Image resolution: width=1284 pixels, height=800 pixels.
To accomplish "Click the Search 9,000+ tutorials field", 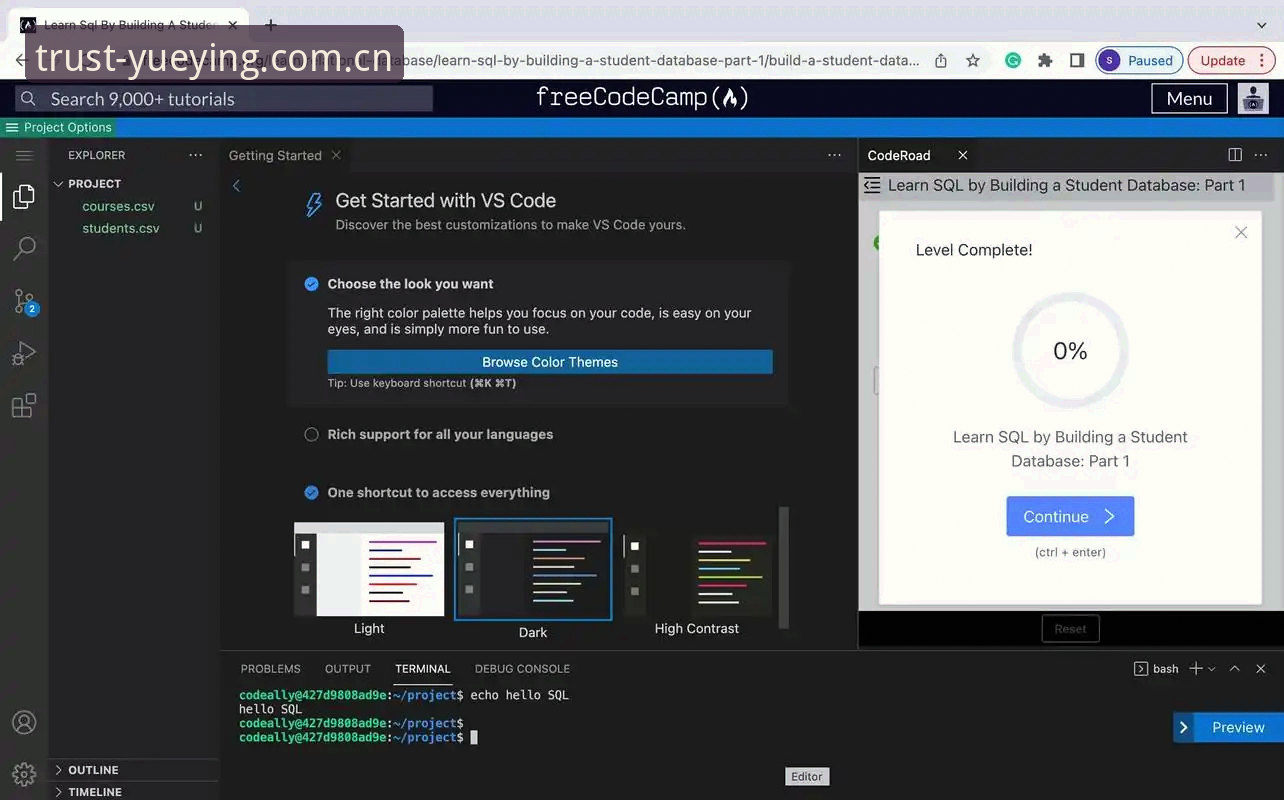I will click(x=225, y=98).
